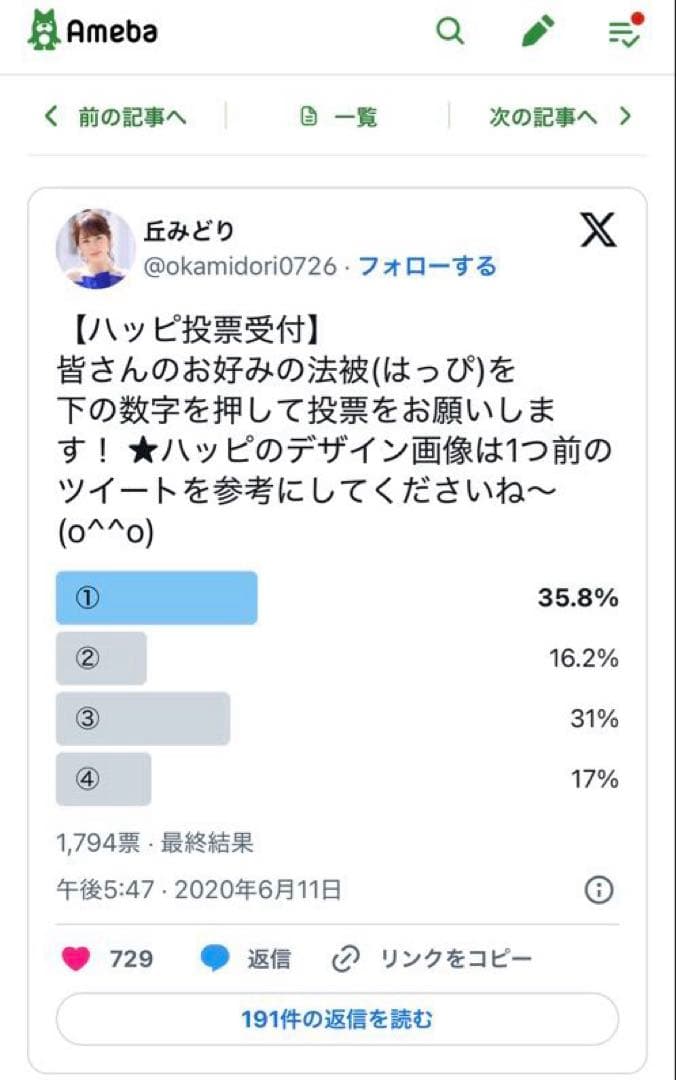
Task: Open the tweet info circle icon
Action: [599, 888]
